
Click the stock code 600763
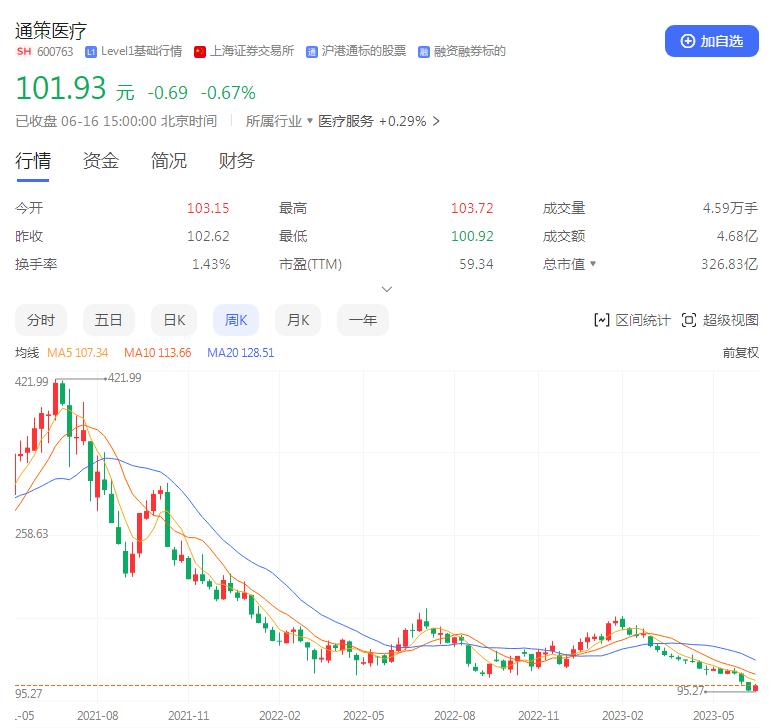click(x=55, y=52)
